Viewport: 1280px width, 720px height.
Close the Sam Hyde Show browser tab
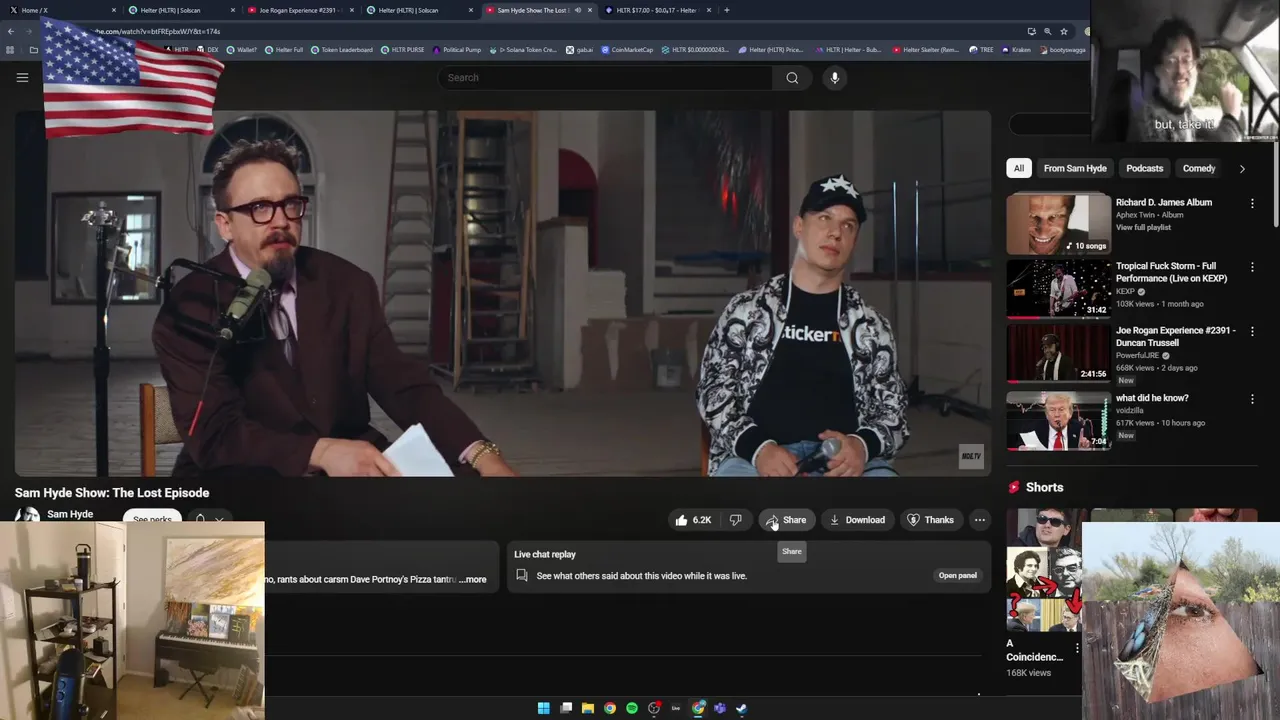point(590,10)
